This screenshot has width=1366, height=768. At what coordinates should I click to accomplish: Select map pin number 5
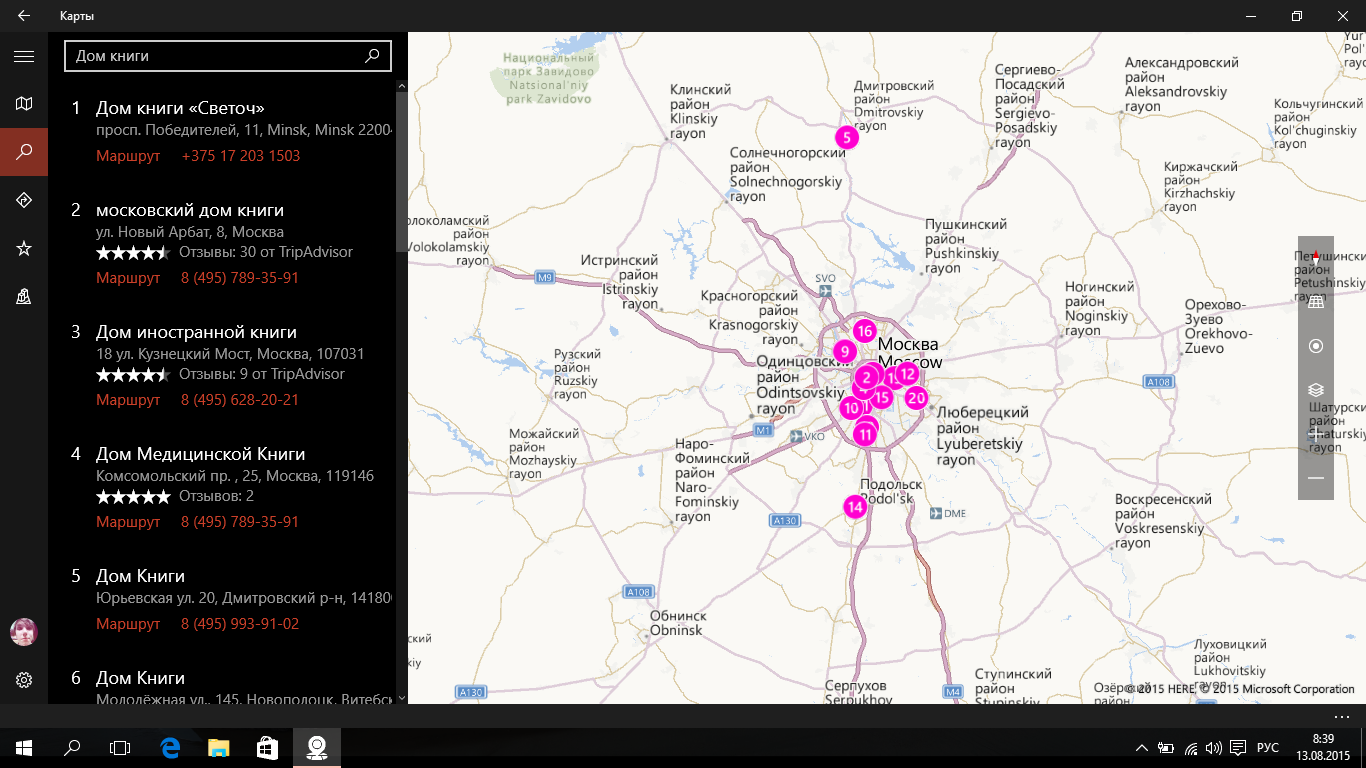[847, 137]
